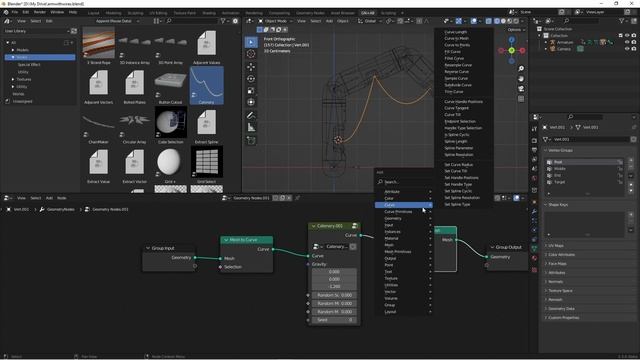Switch orthographic/perspective grid gizmo
Viewport: 640px width, 360px height.
coord(521,98)
